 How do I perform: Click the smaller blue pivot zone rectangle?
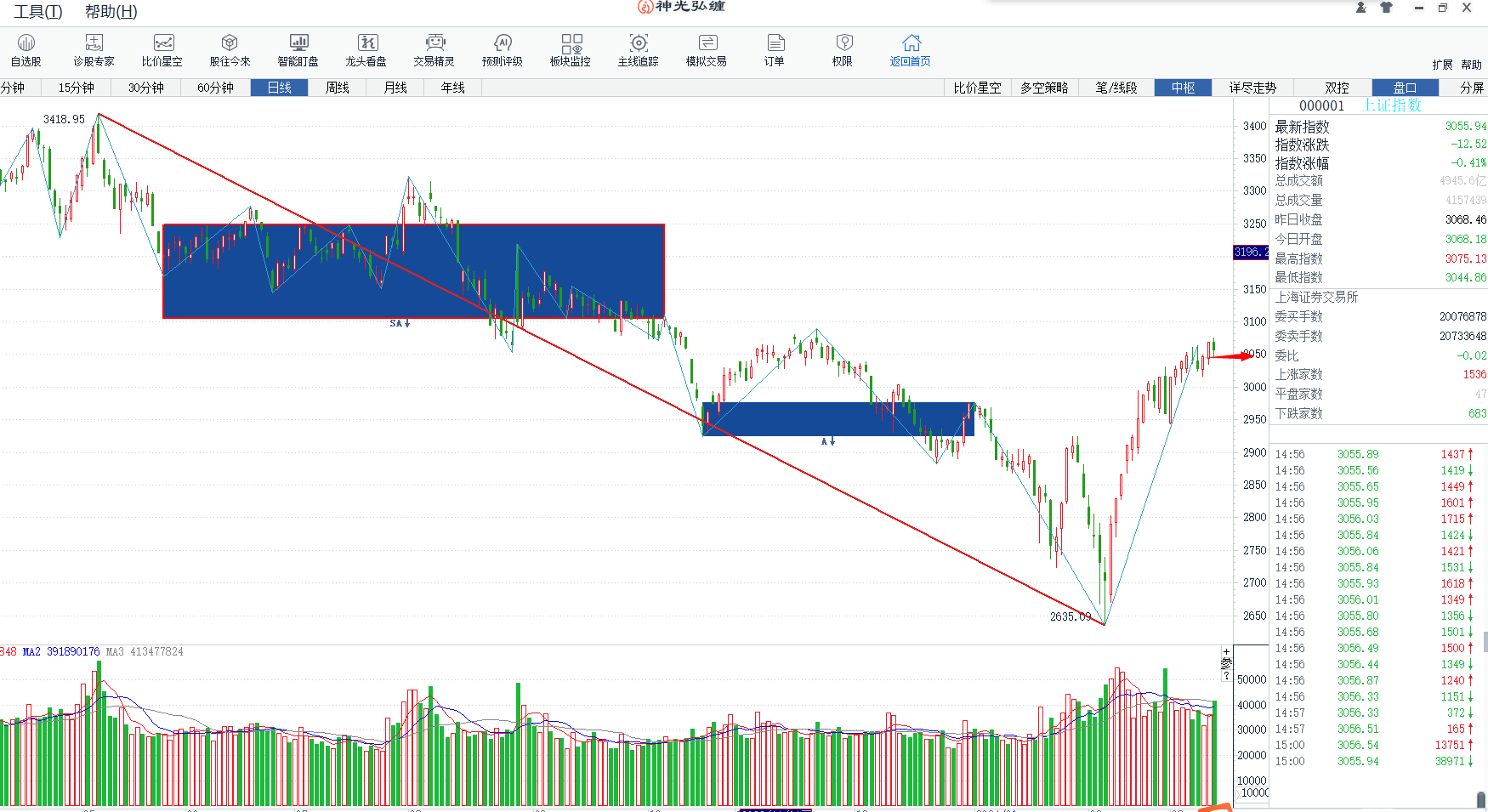[838, 419]
